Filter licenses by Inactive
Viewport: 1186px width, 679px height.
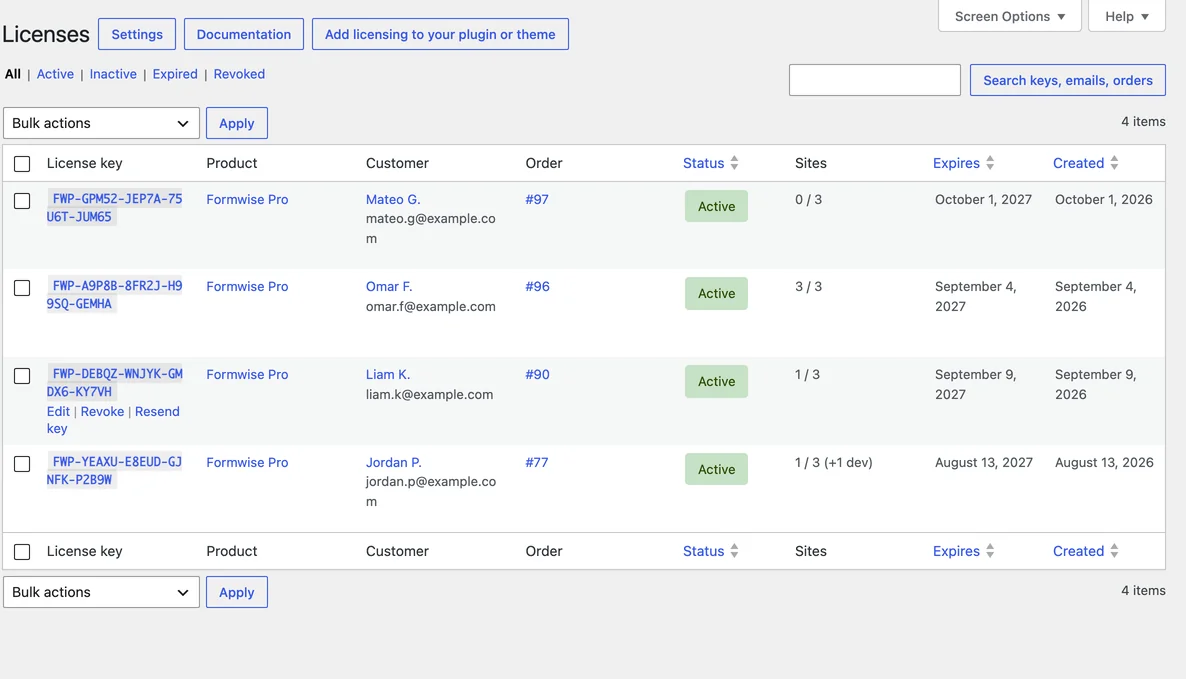coord(113,74)
